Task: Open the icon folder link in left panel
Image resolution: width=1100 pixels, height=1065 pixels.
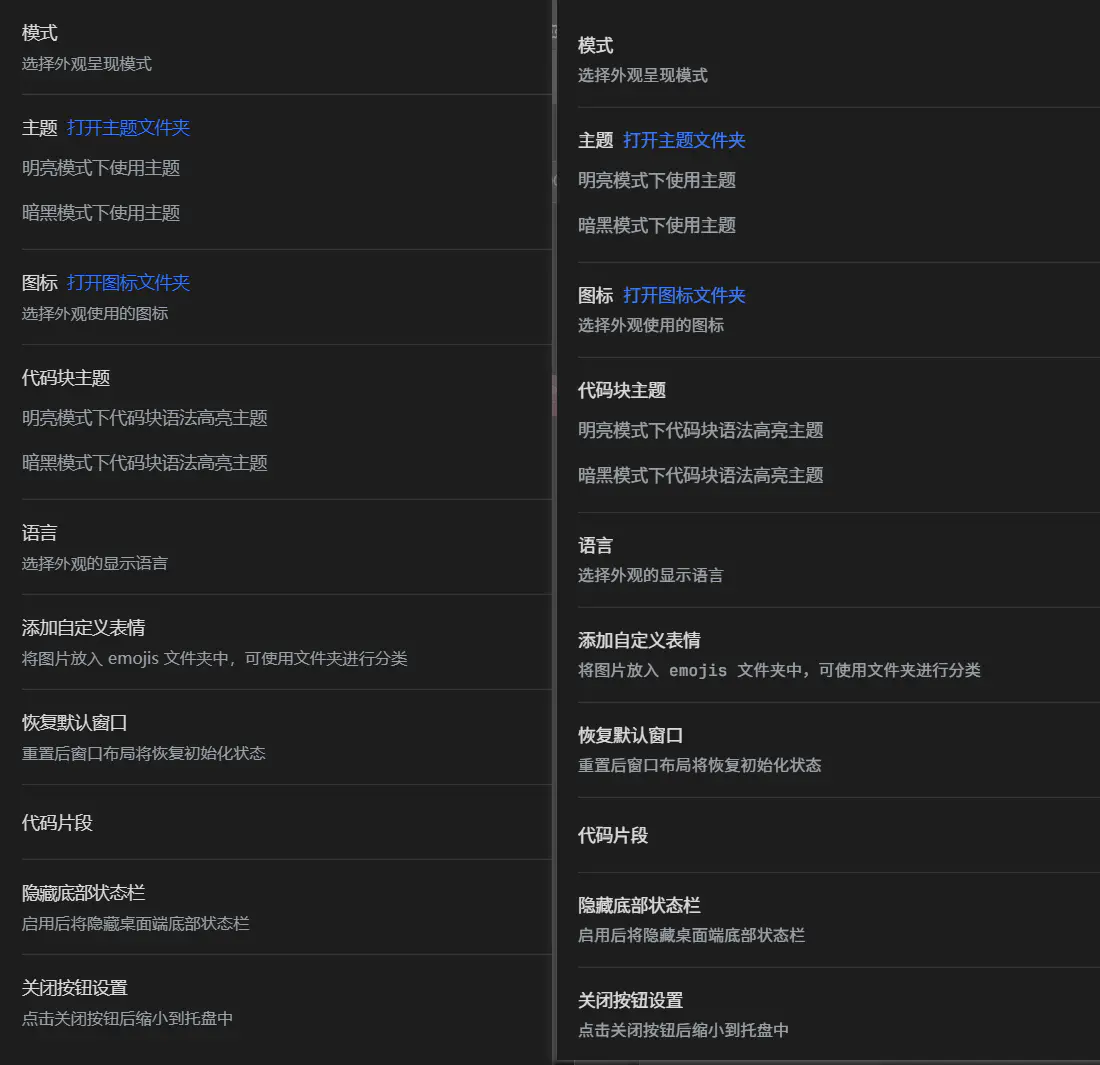Action: 127,283
